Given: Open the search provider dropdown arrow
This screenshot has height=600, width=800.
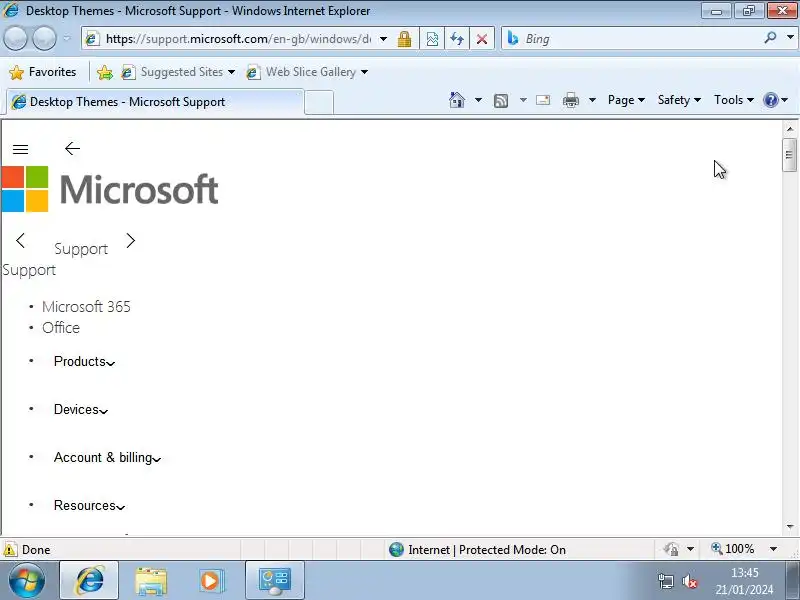Looking at the screenshot, I should click(790, 38).
